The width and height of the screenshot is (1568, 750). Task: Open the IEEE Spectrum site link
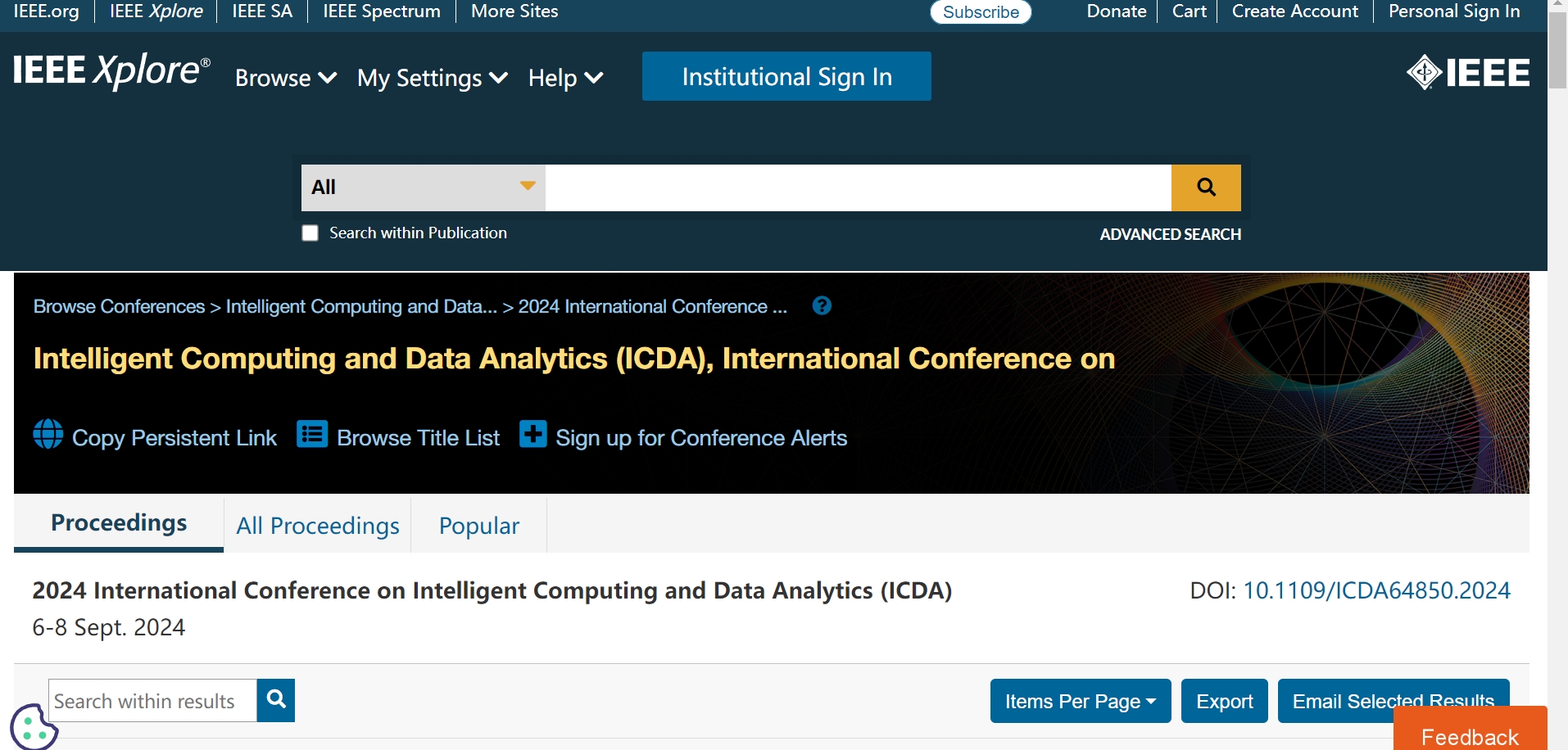382,11
